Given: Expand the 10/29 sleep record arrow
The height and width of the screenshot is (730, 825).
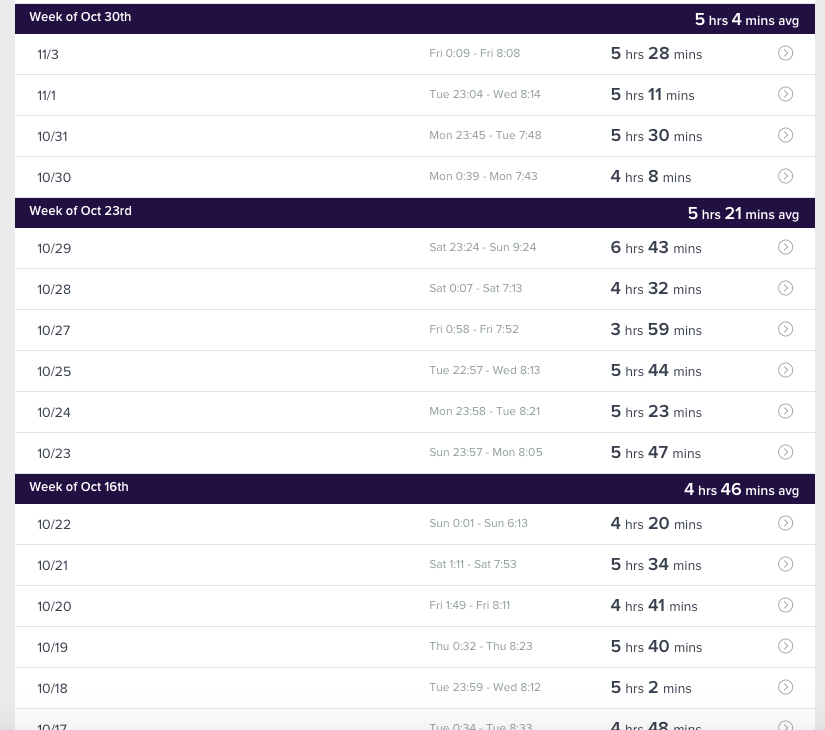Looking at the screenshot, I should 785,247.
